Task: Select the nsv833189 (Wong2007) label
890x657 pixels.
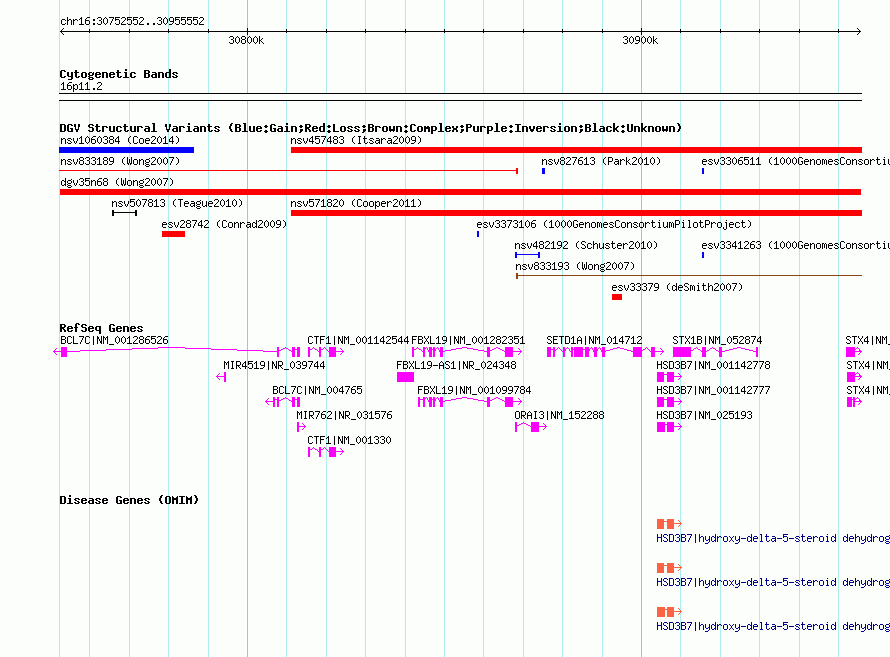Action: 120,161
